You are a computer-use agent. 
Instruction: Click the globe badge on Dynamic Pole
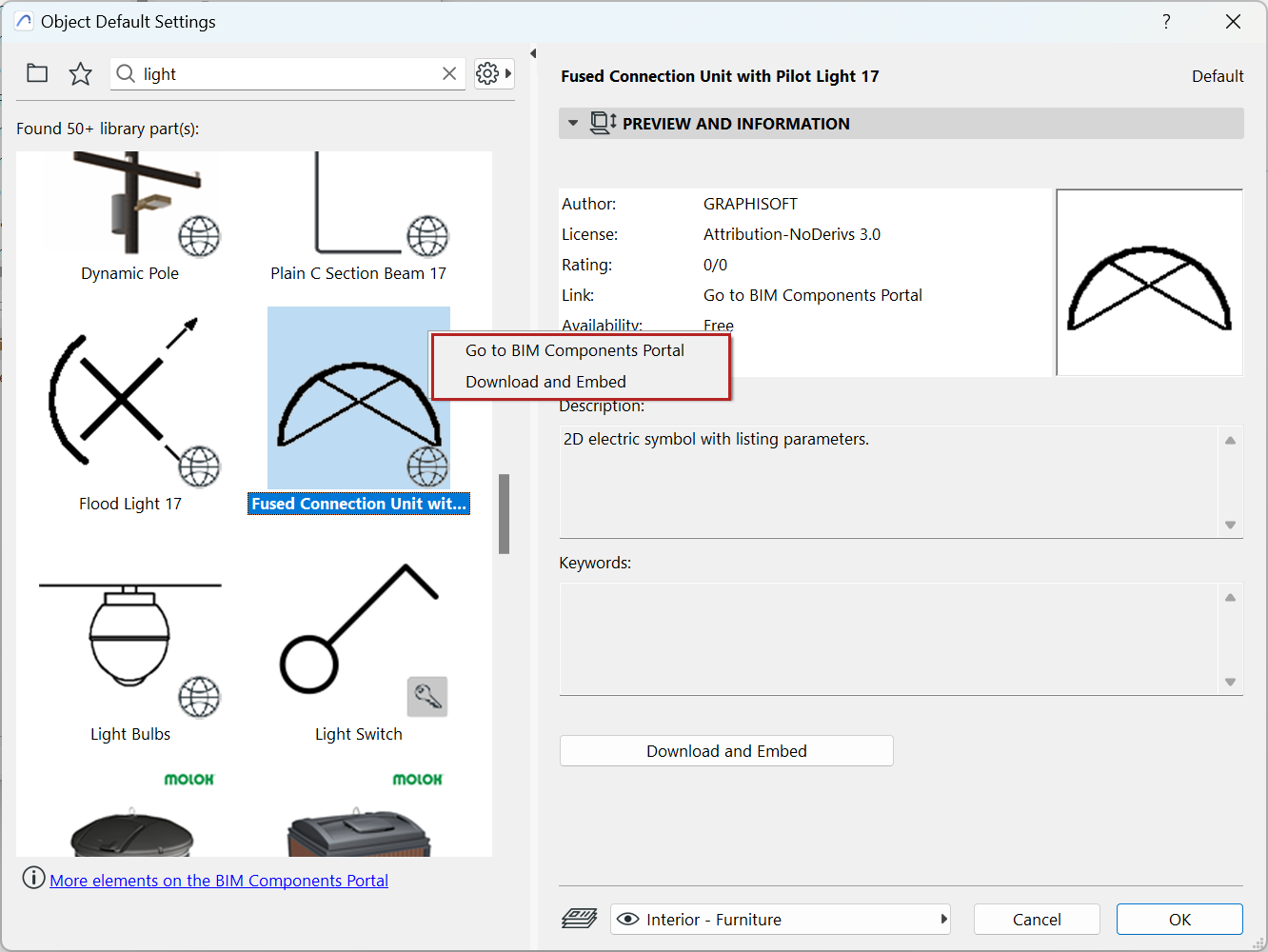(x=199, y=236)
